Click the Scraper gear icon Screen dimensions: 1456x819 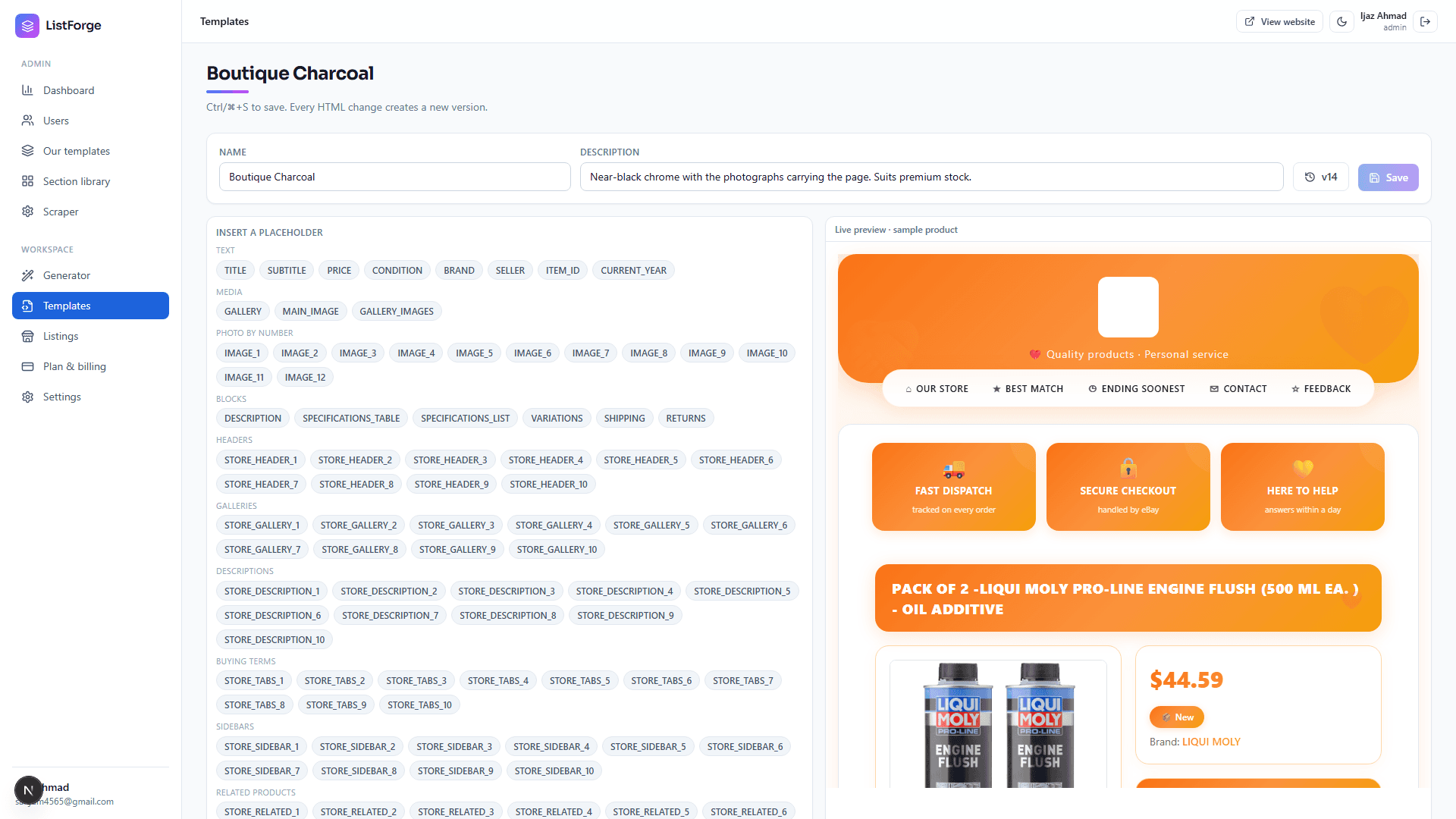28,212
